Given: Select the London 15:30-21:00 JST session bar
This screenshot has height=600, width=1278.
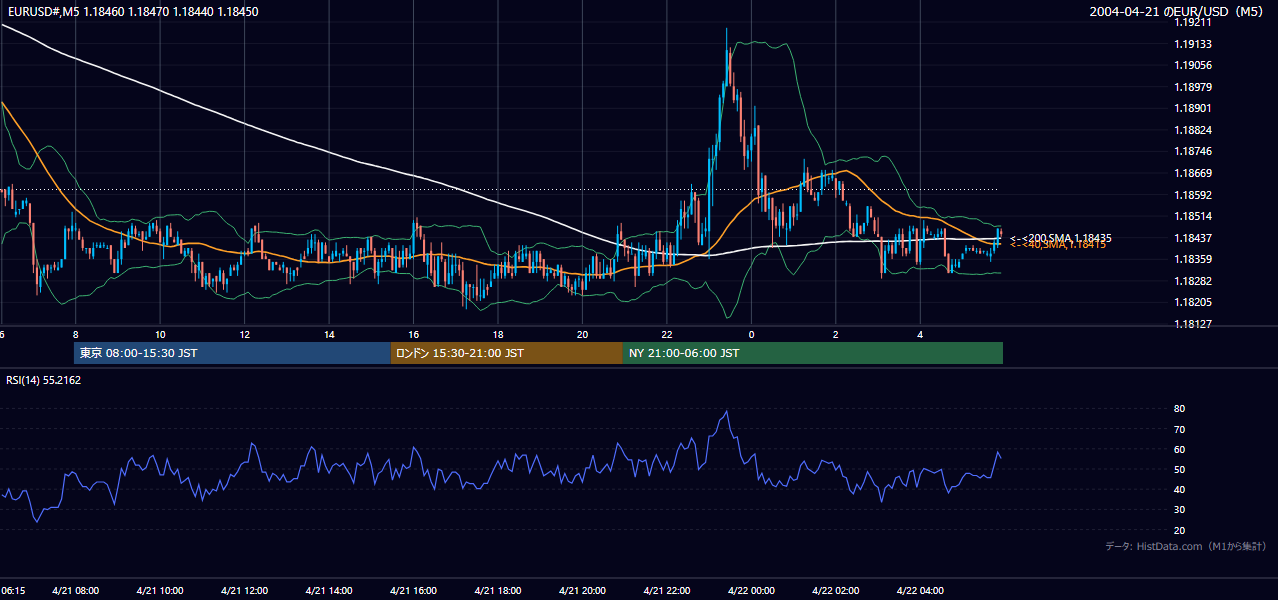Looking at the screenshot, I should point(507,353).
